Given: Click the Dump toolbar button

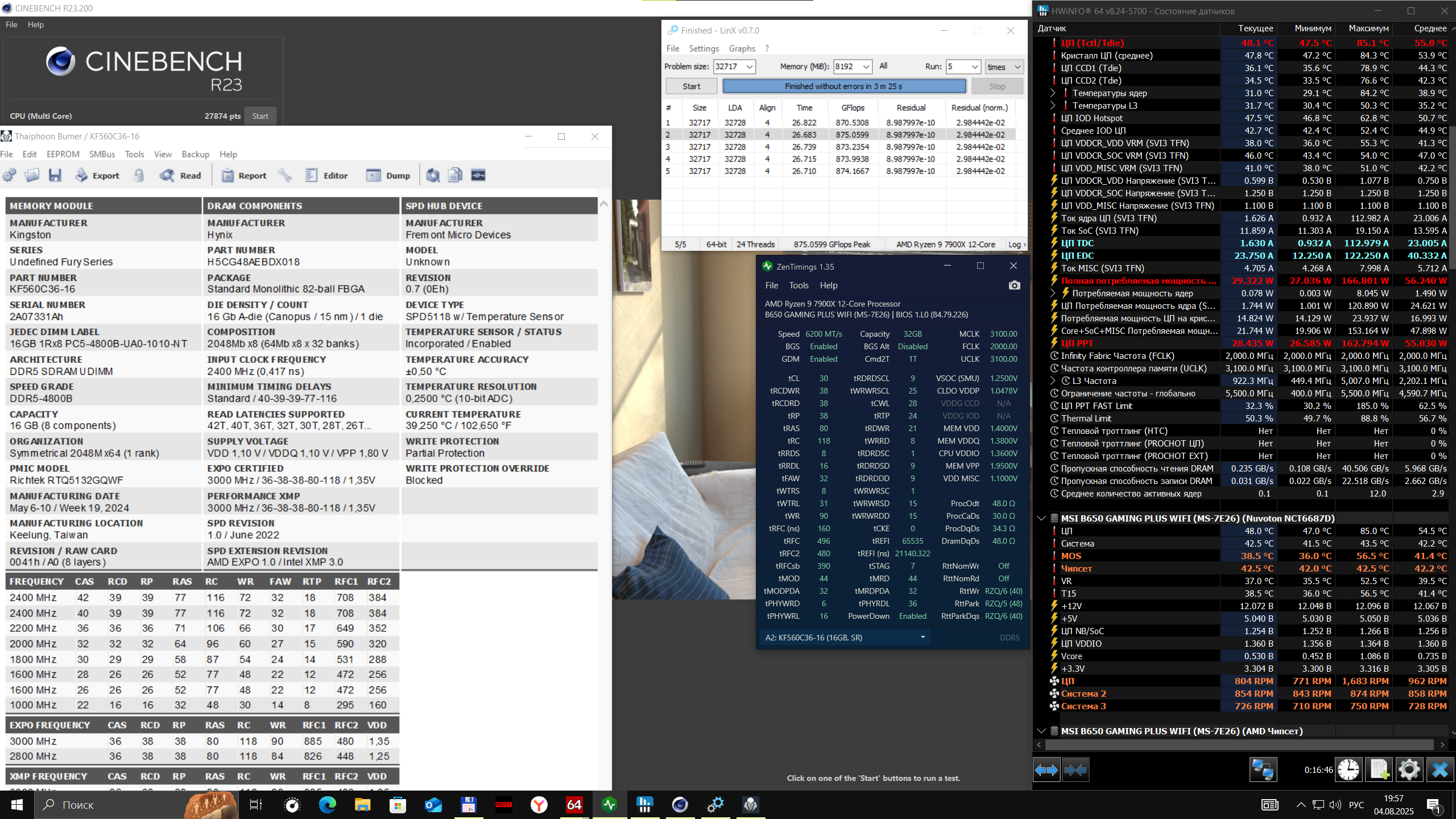Looking at the screenshot, I should 388,176.
